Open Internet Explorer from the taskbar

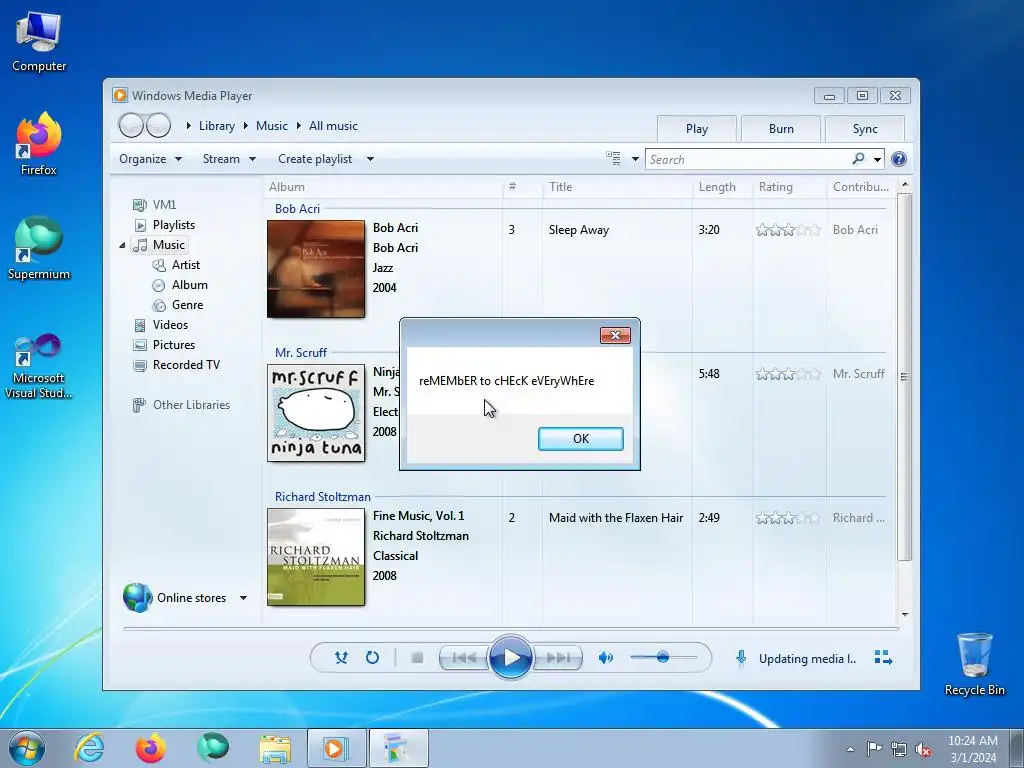tap(89, 748)
